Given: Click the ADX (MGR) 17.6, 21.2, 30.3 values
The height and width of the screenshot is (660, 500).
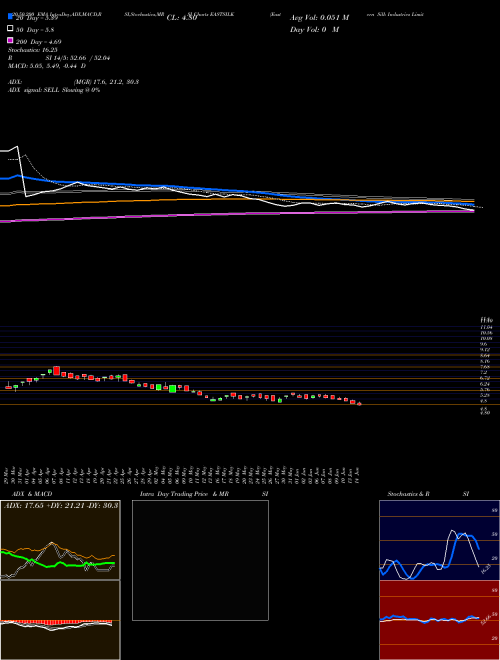Looking at the screenshot, I should [x=106, y=82].
